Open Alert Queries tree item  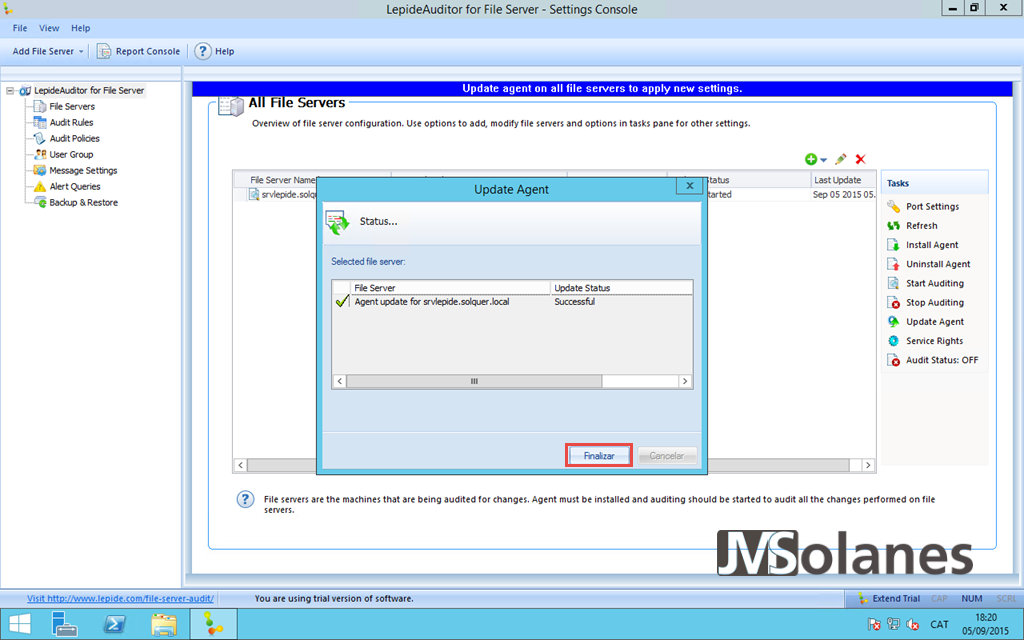[x=74, y=186]
